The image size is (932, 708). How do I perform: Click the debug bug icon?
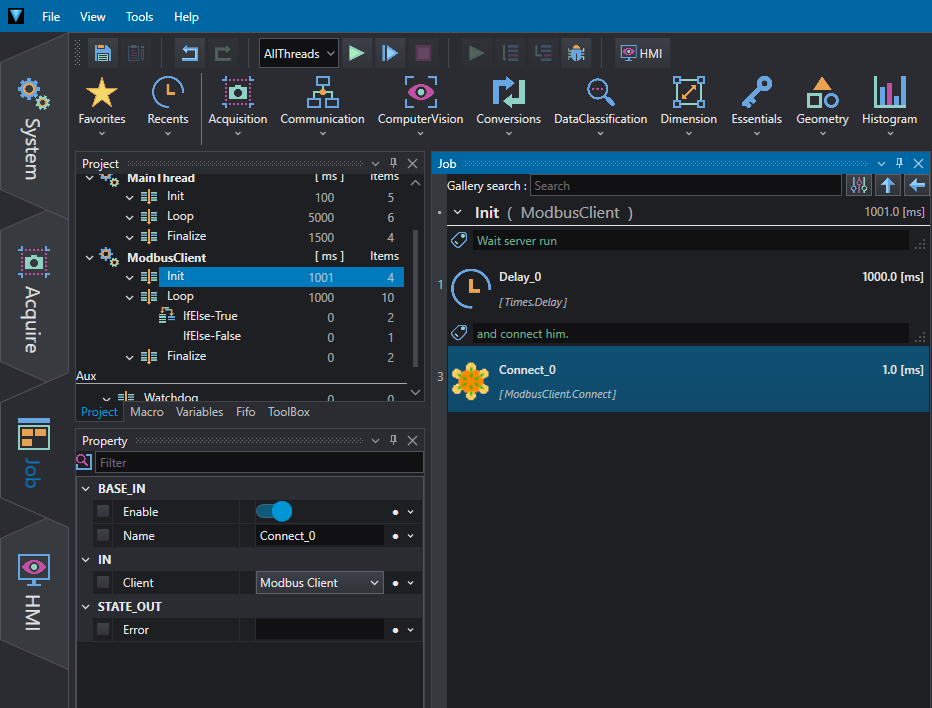(575, 54)
